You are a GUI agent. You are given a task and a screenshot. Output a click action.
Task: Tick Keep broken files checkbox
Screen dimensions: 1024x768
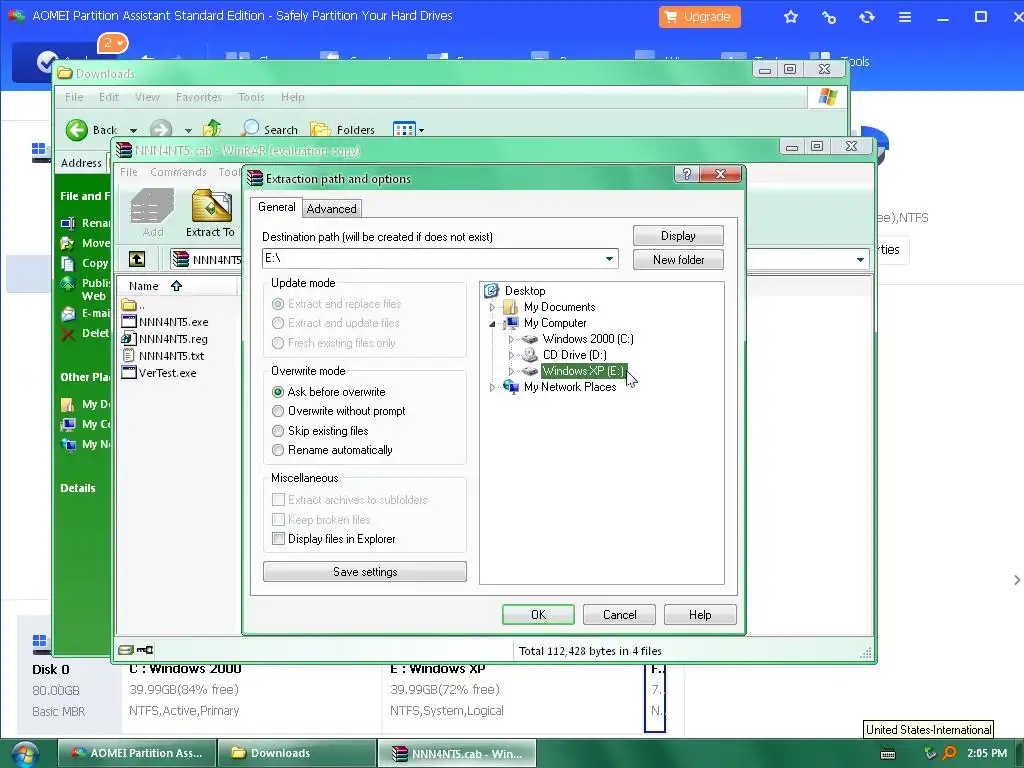pyautogui.click(x=278, y=520)
